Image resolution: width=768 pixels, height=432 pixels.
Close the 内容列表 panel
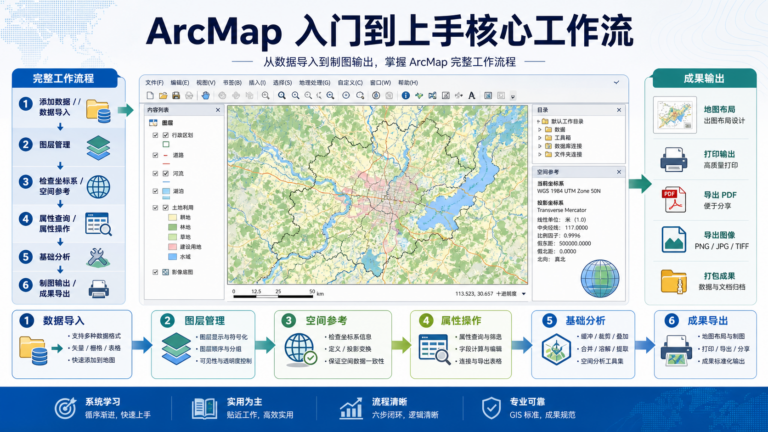tap(218, 110)
